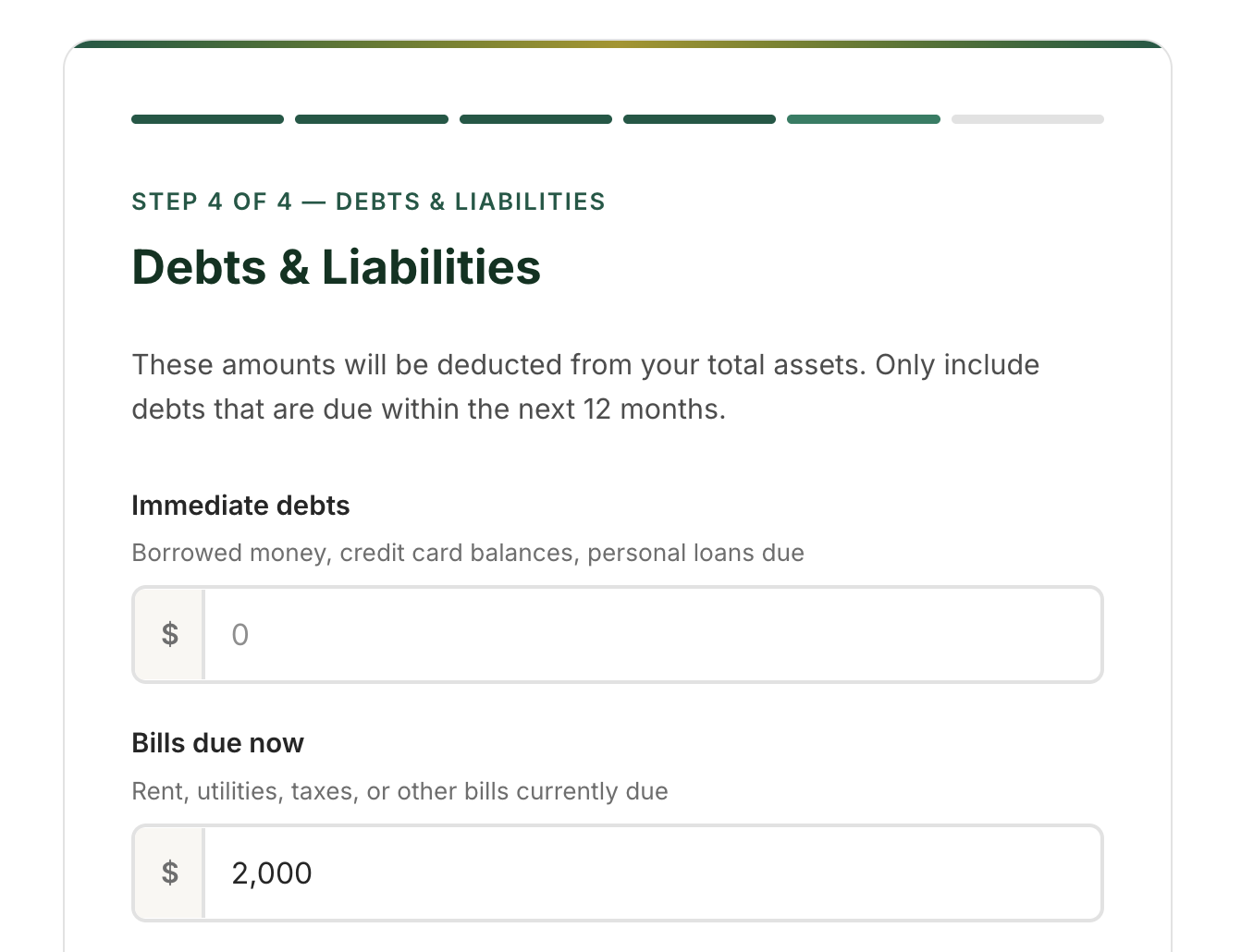Click the fourth progress bar segment

pos(699,118)
